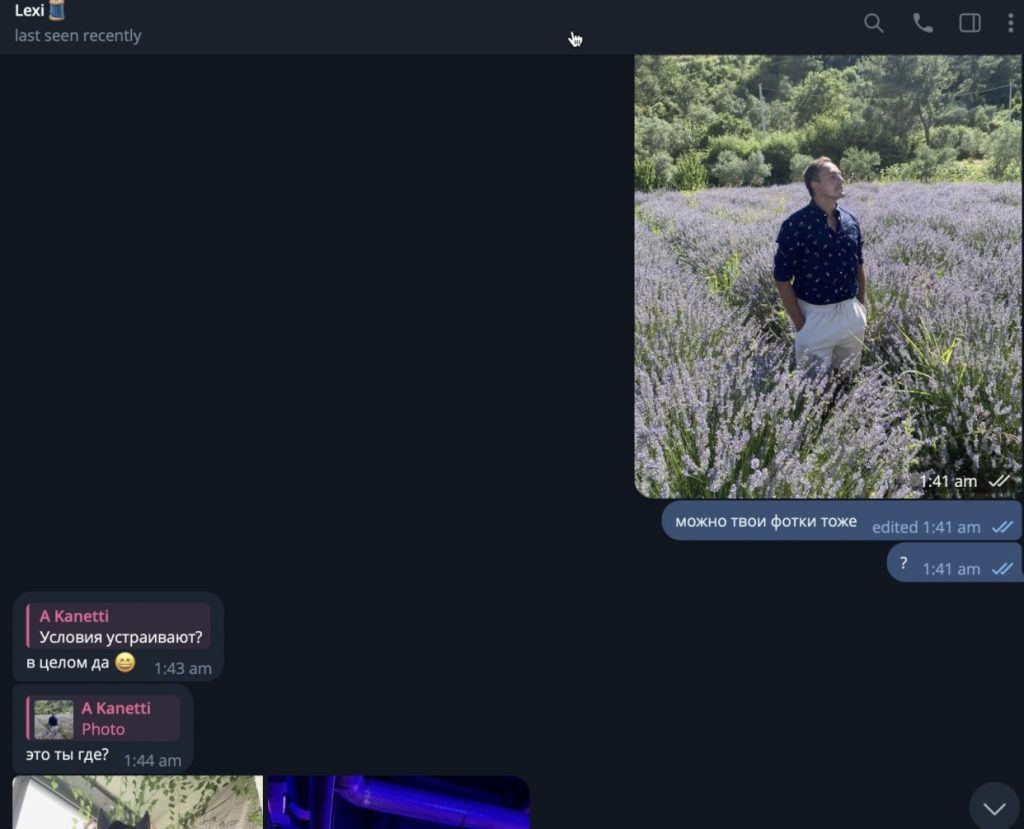Select the "можно твои фотки тоже" message bubble
This screenshot has height=829, width=1024.
point(765,522)
